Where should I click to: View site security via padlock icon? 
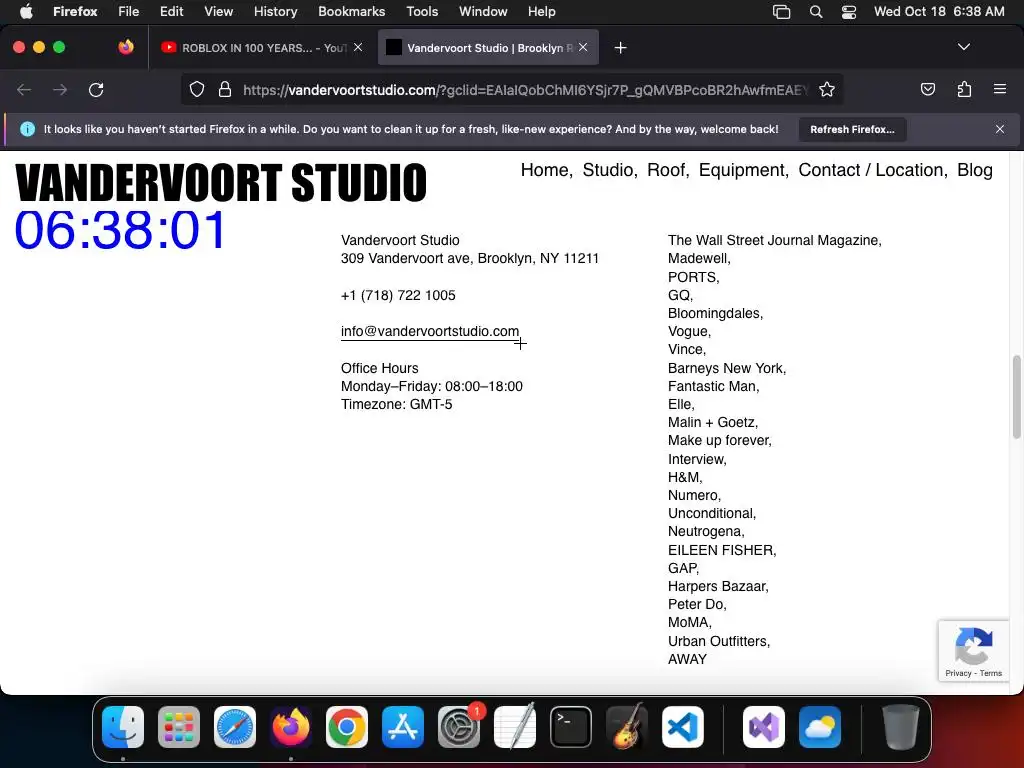225,89
